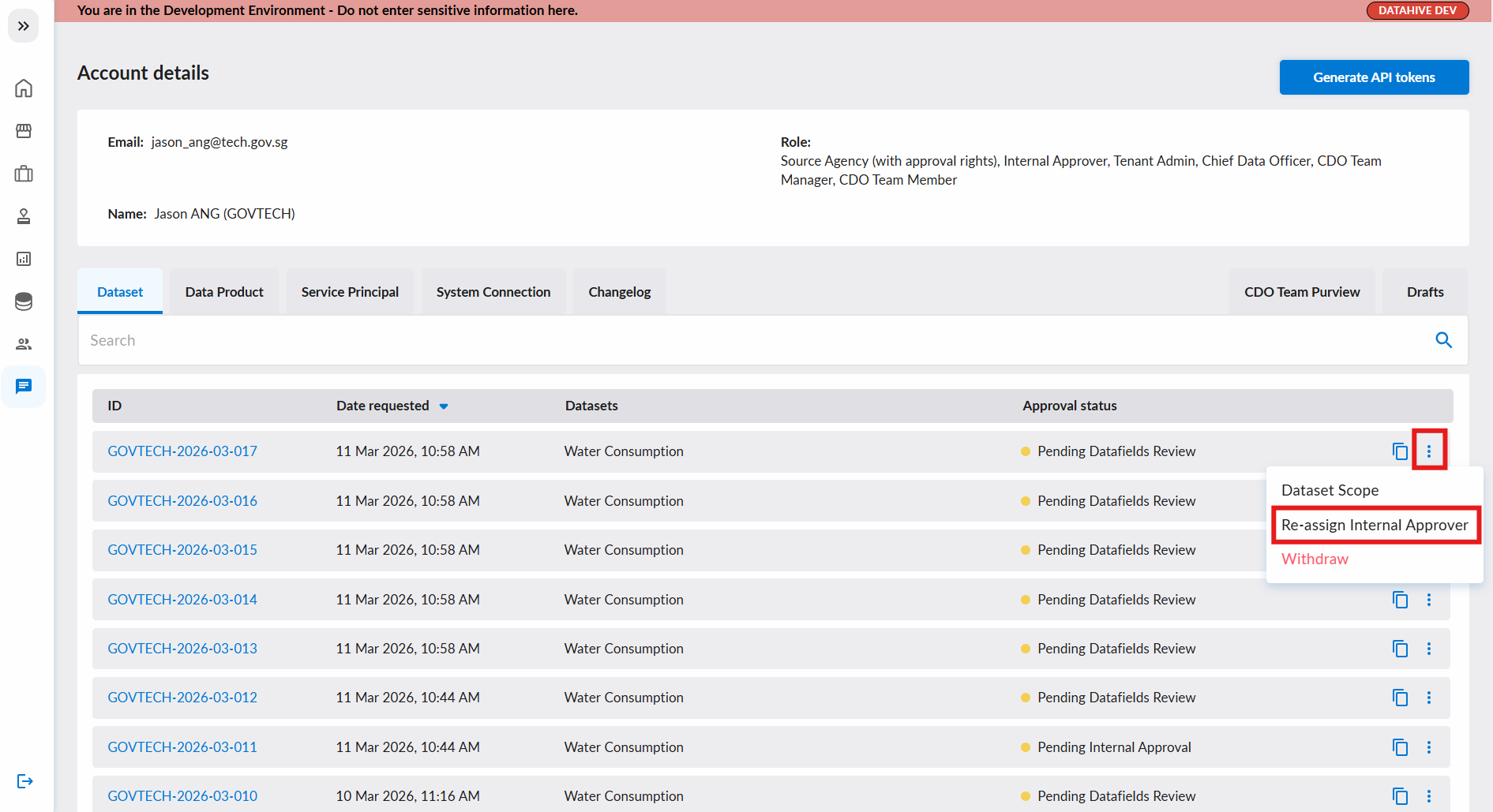This screenshot has height=812, width=1493.
Task: Go to the Home icon in sidebar
Action: coord(24,88)
